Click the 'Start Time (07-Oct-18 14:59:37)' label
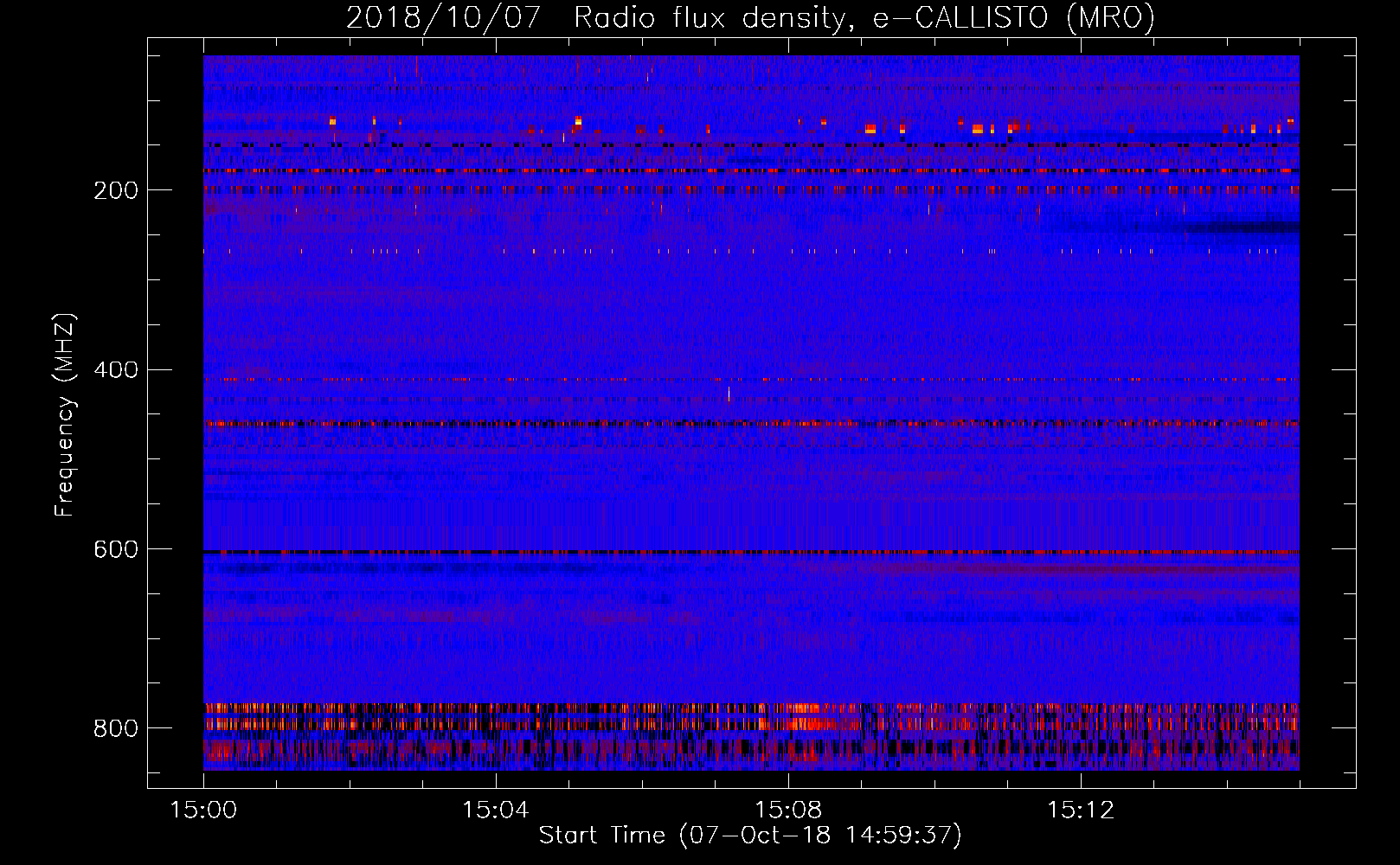 click(750, 835)
